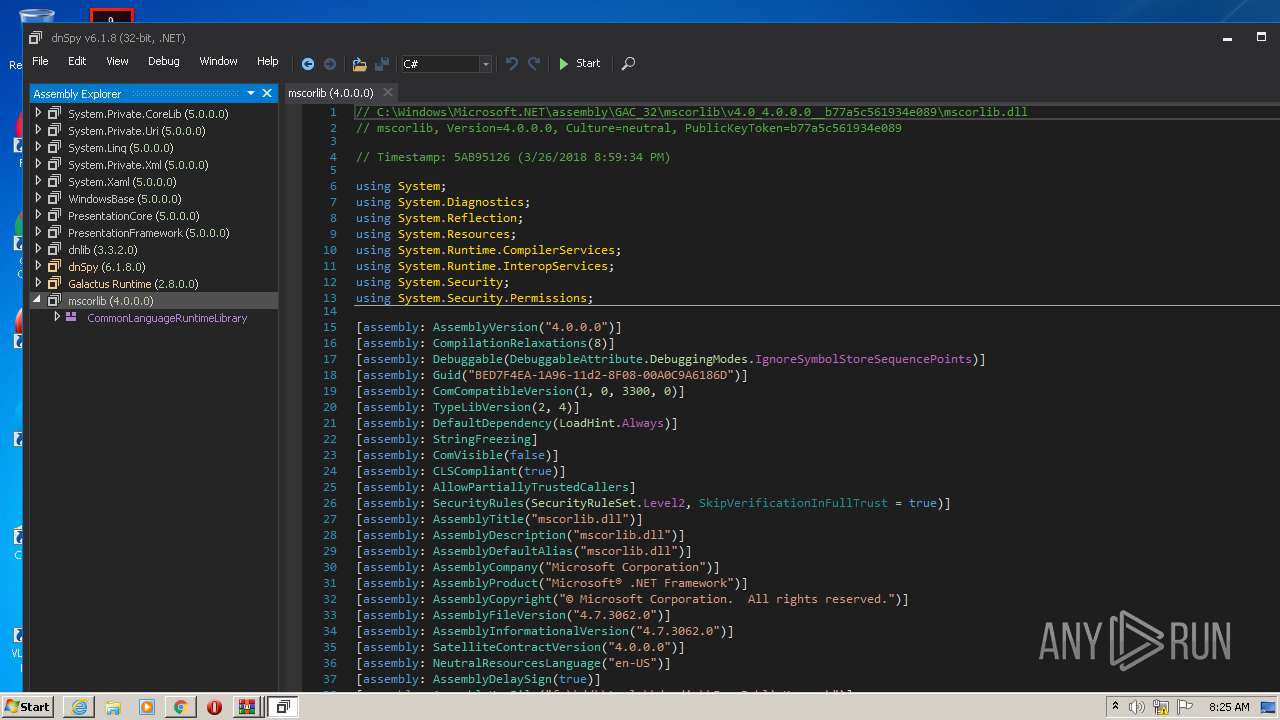The width and height of the screenshot is (1280, 720).
Task: Open Chrome from the taskbar
Action: click(180, 707)
